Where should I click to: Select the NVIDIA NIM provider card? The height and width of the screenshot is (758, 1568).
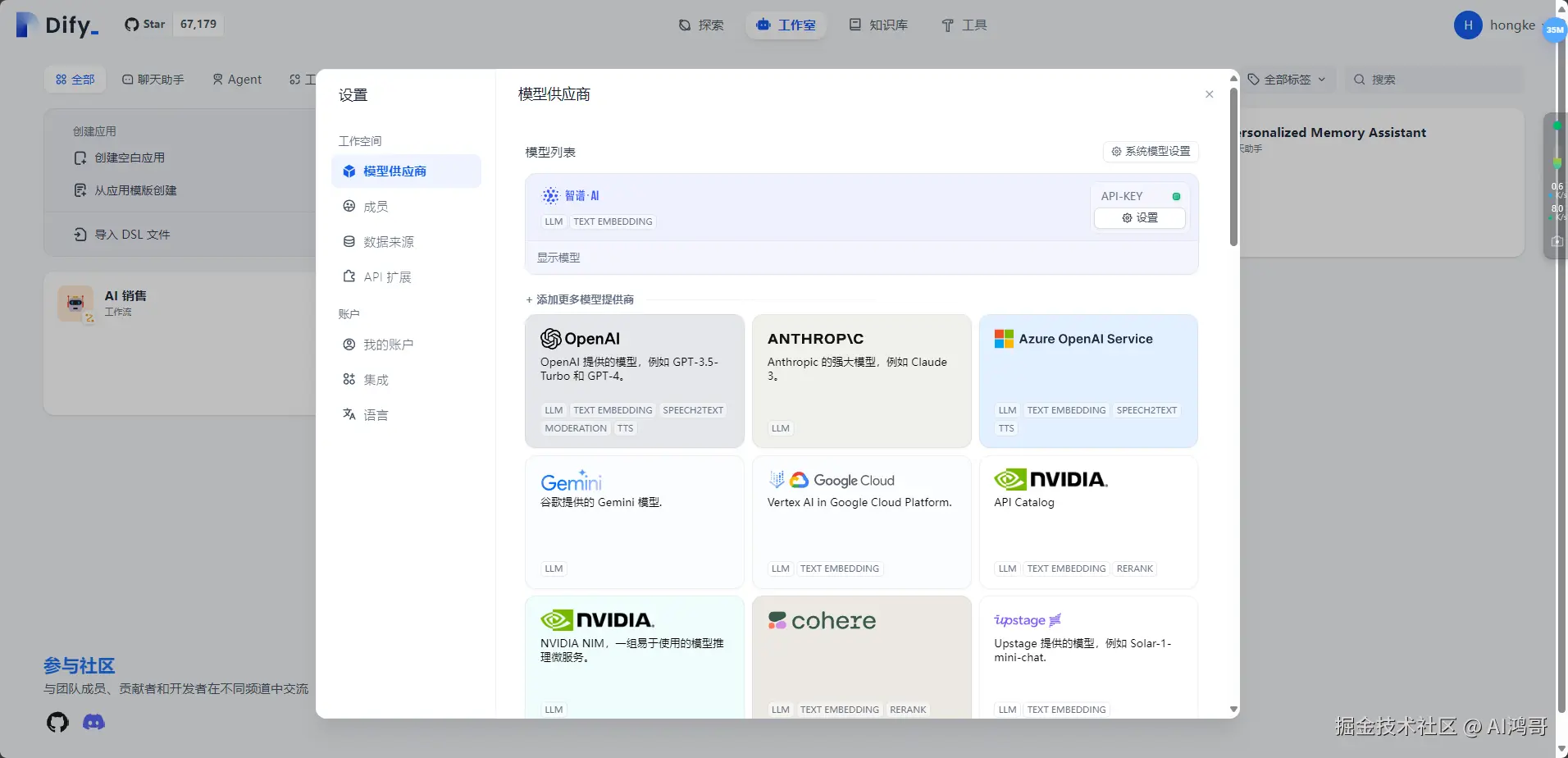pyautogui.click(x=635, y=657)
